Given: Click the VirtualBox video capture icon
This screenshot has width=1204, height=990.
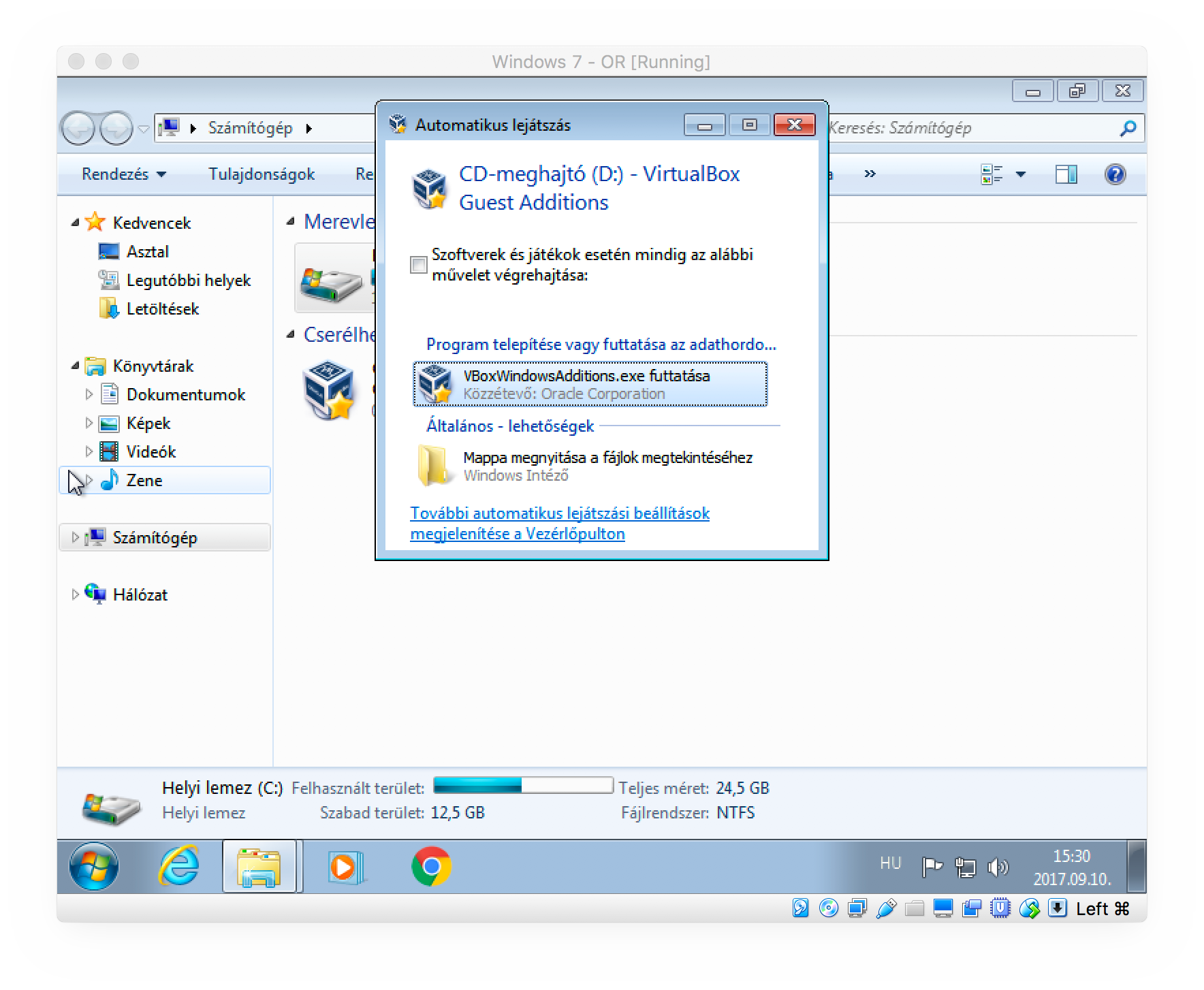Looking at the screenshot, I should pyautogui.click(x=972, y=908).
